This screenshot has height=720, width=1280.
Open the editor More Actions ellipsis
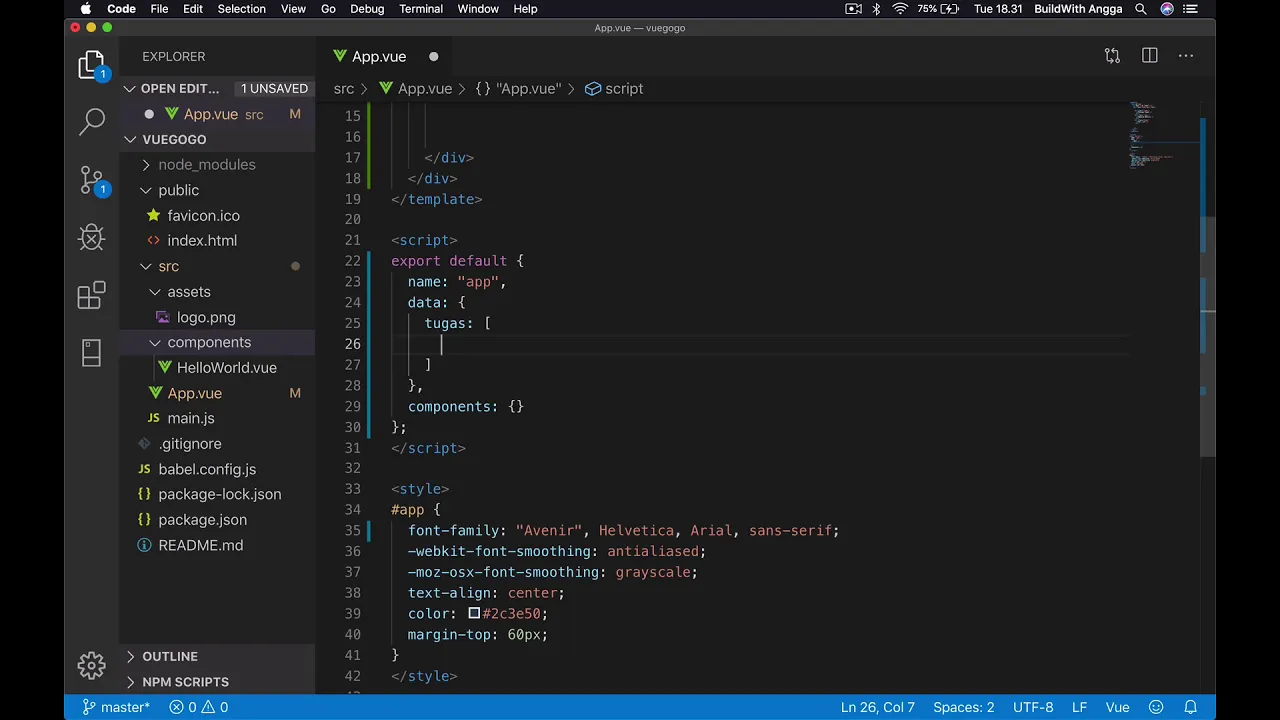point(1186,56)
